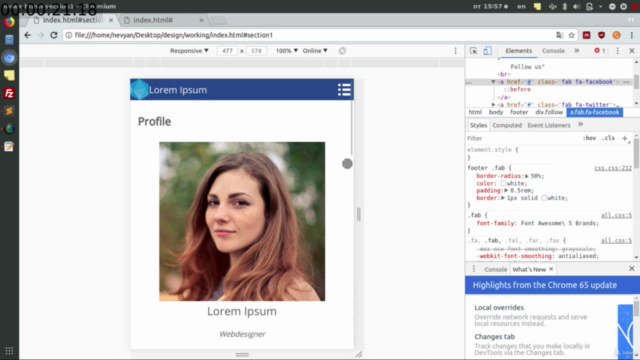Click the orange round extension icon
This screenshot has height=360, width=640.
pos(616,36)
